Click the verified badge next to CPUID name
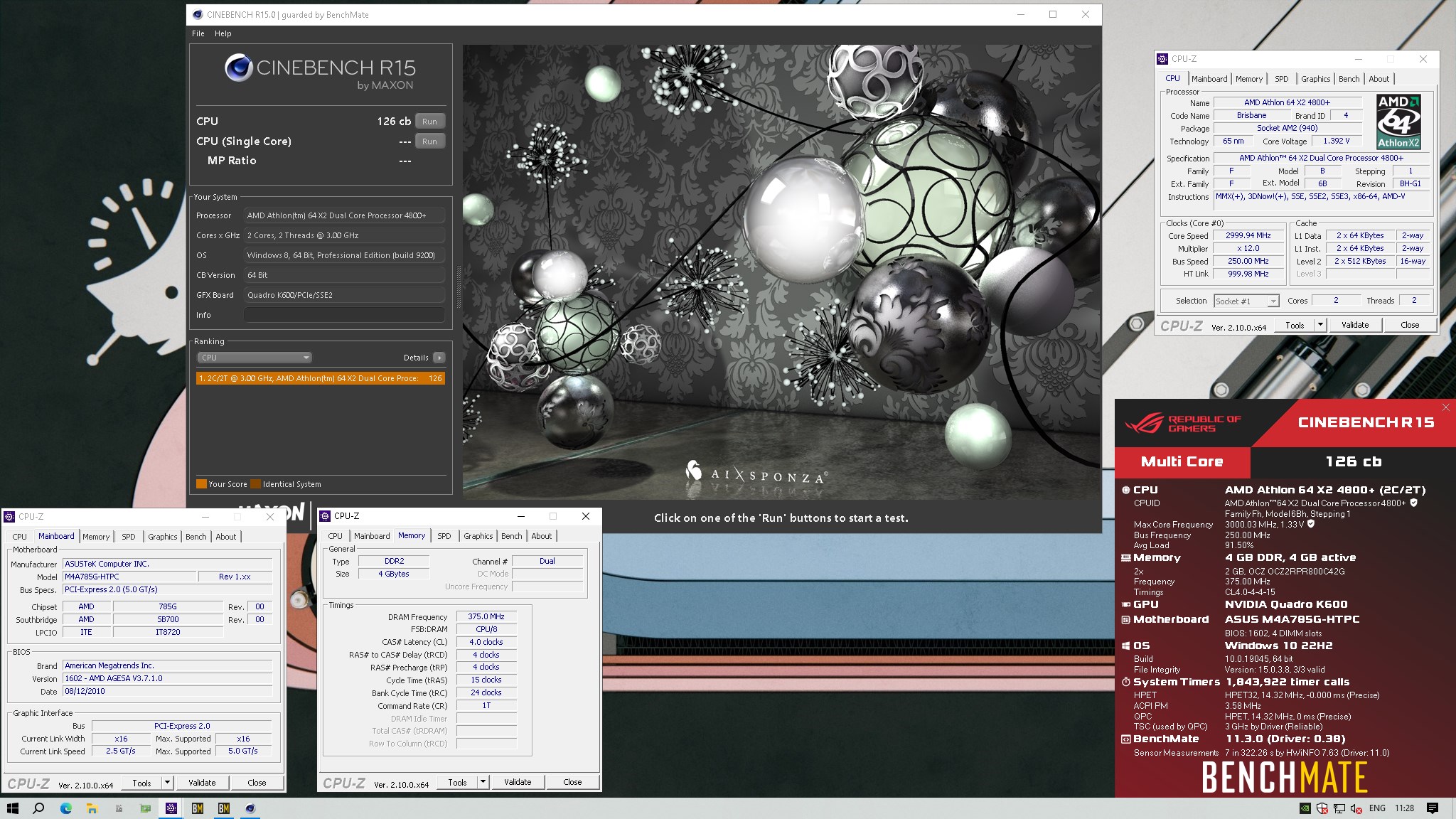This screenshot has width=1456, height=819. pos(1413,503)
